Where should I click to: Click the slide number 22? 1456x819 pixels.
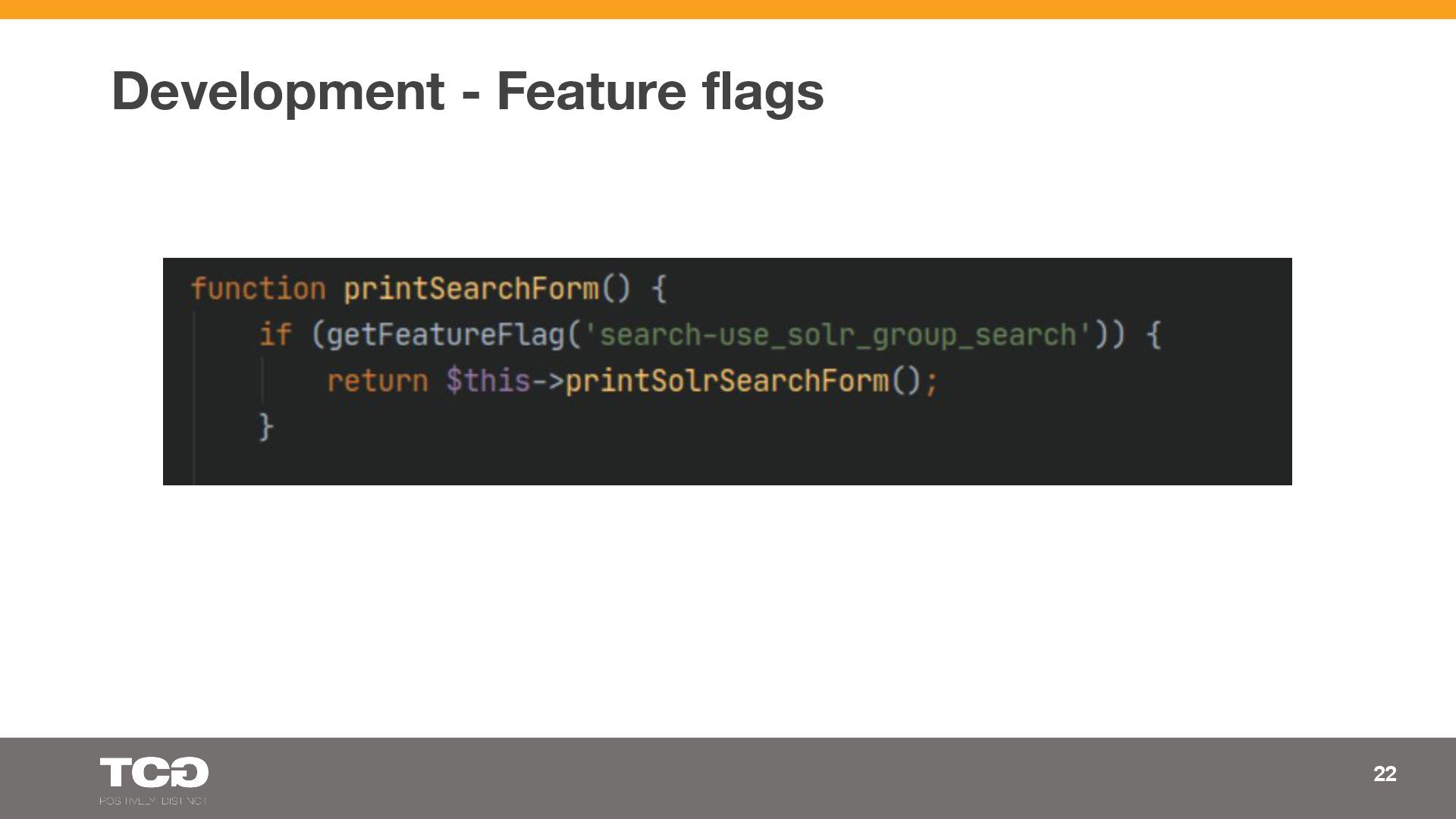tap(1385, 773)
